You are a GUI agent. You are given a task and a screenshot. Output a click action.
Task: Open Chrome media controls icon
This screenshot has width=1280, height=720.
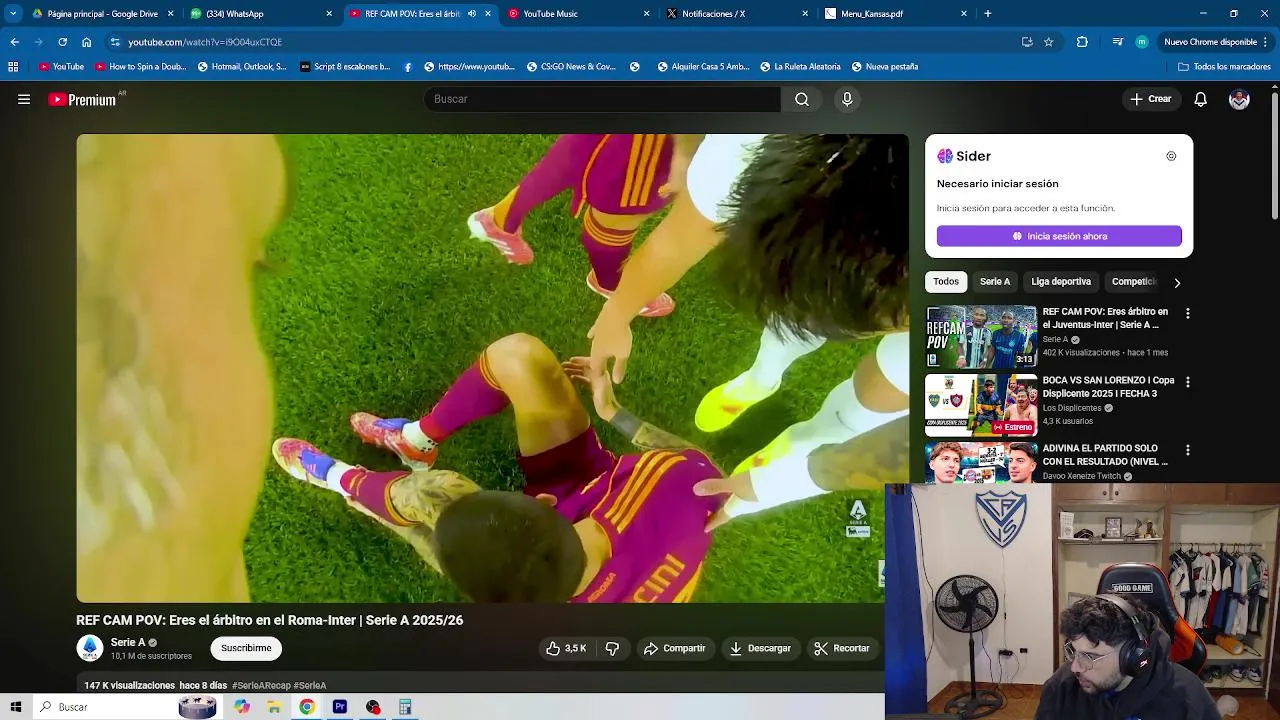pos(1117,42)
